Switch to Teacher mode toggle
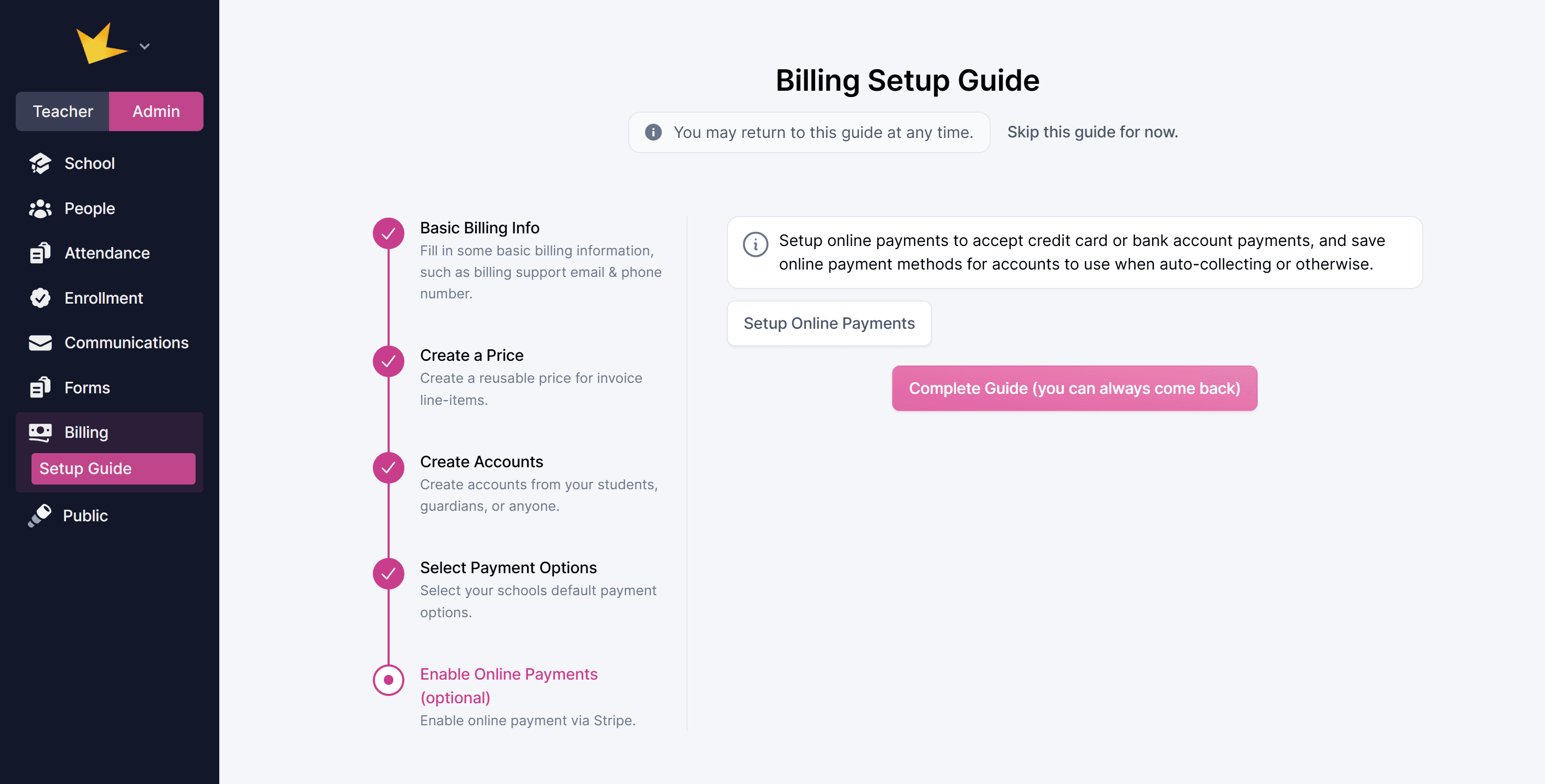The width and height of the screenshot is (1545, 784). (62, 112)
